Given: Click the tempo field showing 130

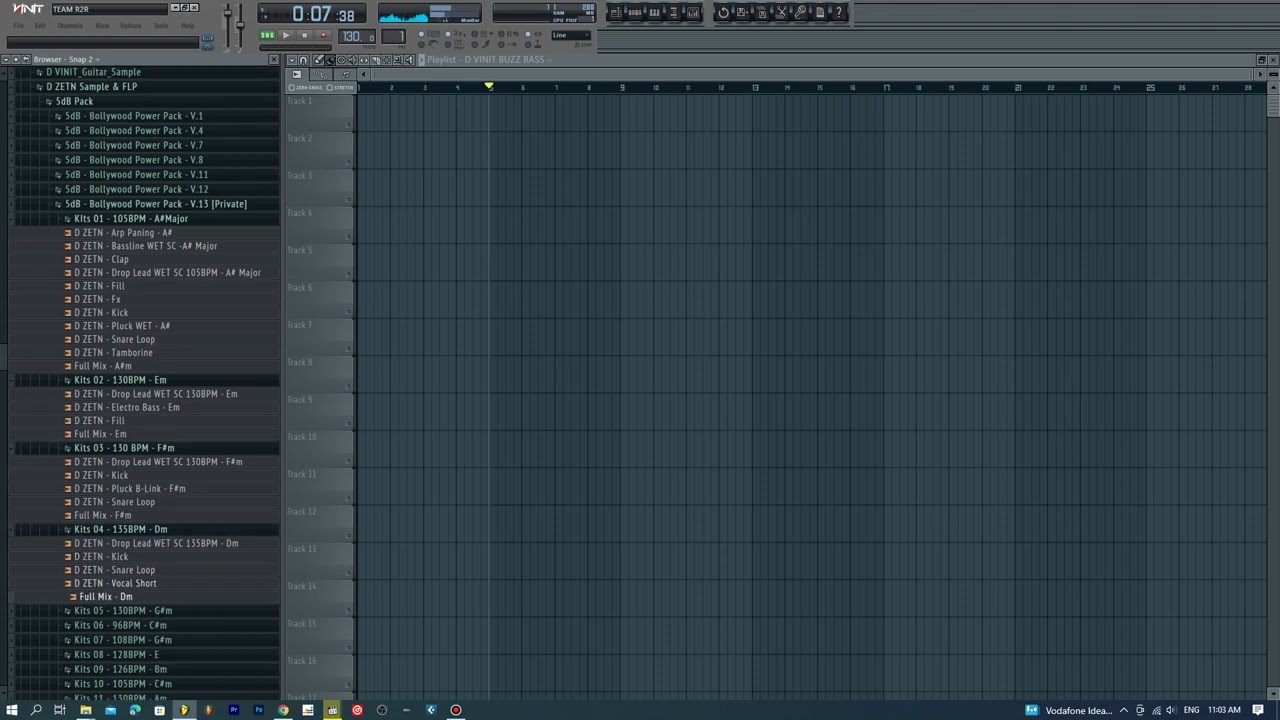Looking at the screenshot, I should pos(357,37).
